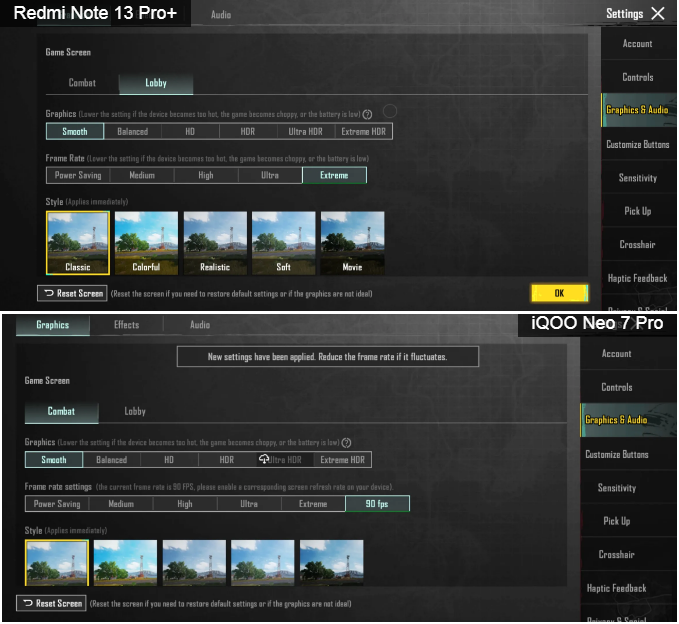Choose the Realistic style thumbnail
The height and width of the screenshot is (624, 679).
(x=215, y=243)
